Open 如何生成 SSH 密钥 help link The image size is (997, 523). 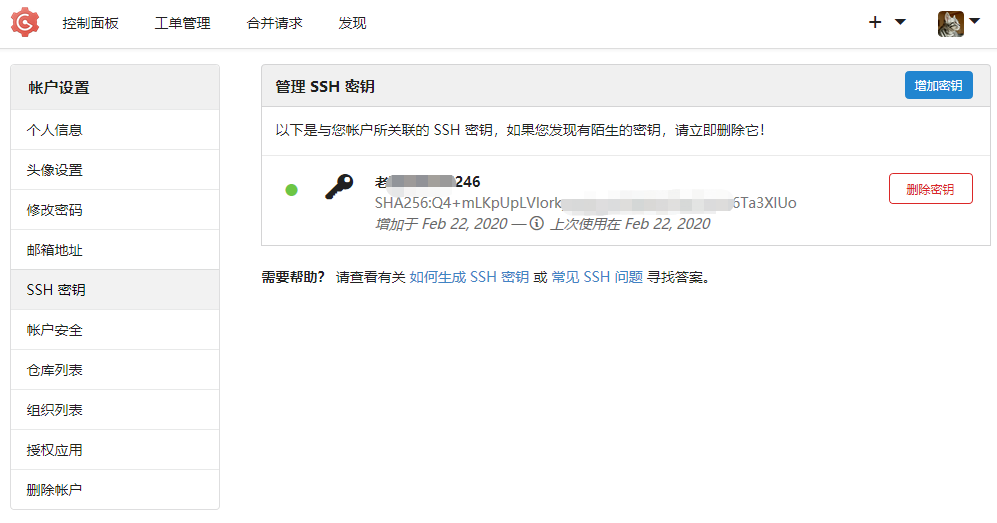469,277
